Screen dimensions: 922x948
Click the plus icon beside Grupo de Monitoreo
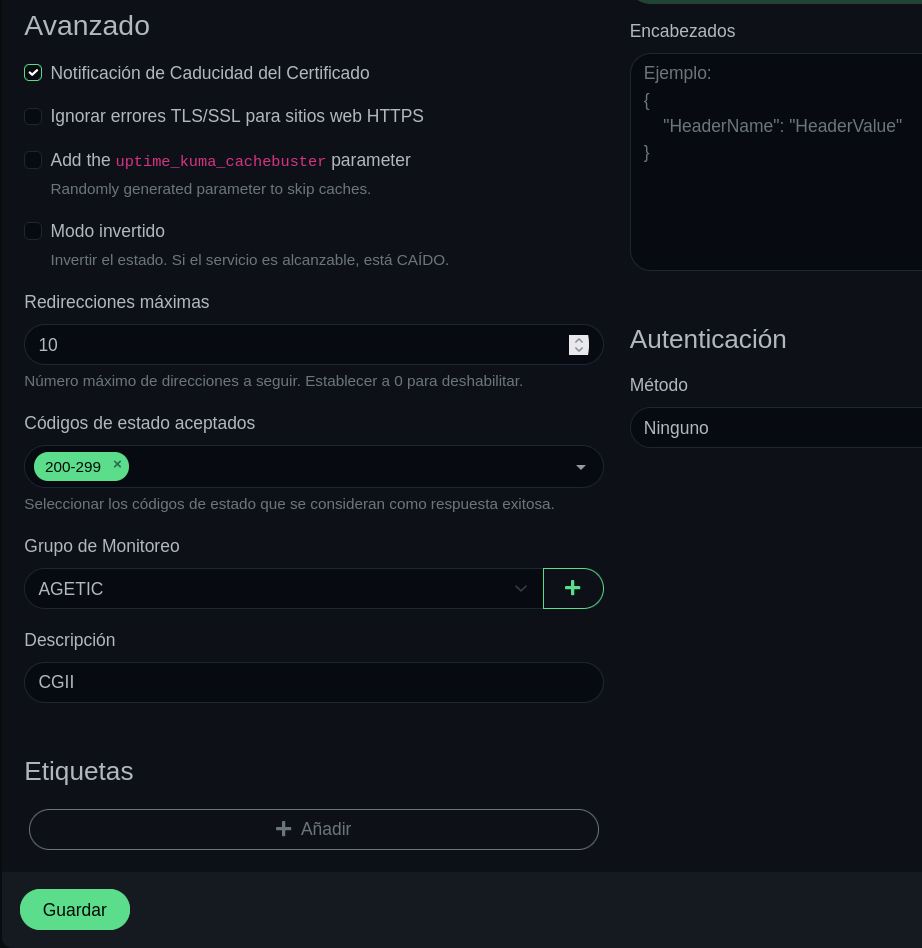tap(573, 588)
